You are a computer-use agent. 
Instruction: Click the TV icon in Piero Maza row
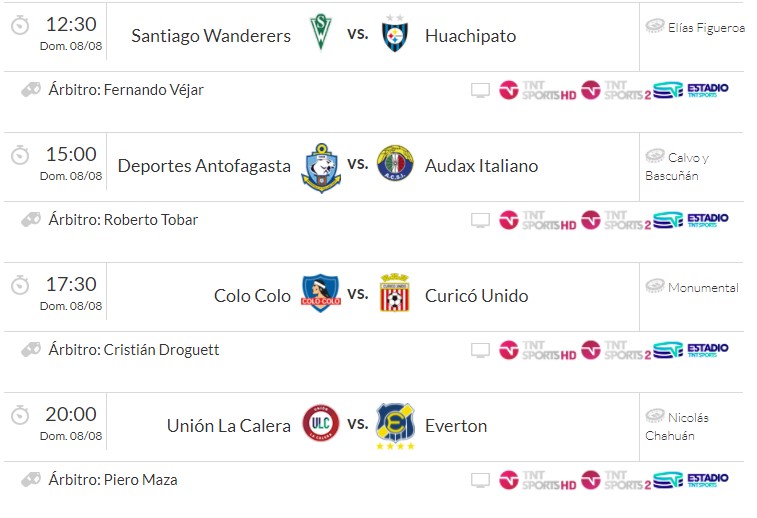(x=481, y=480)
